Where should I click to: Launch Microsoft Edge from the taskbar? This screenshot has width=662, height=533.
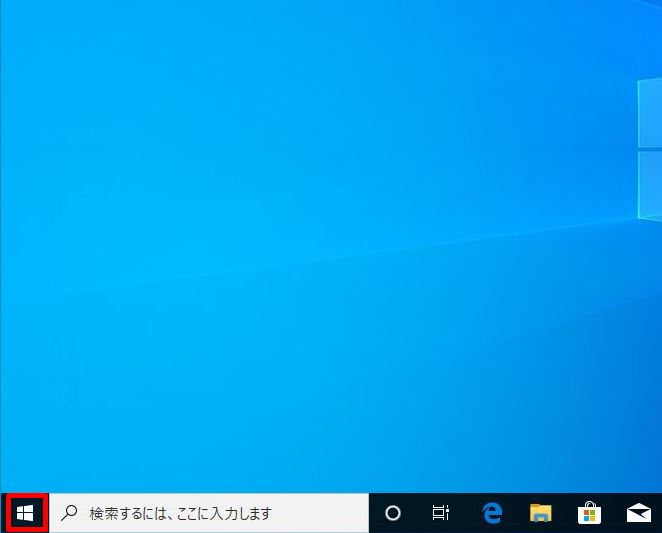coord(492,513)
